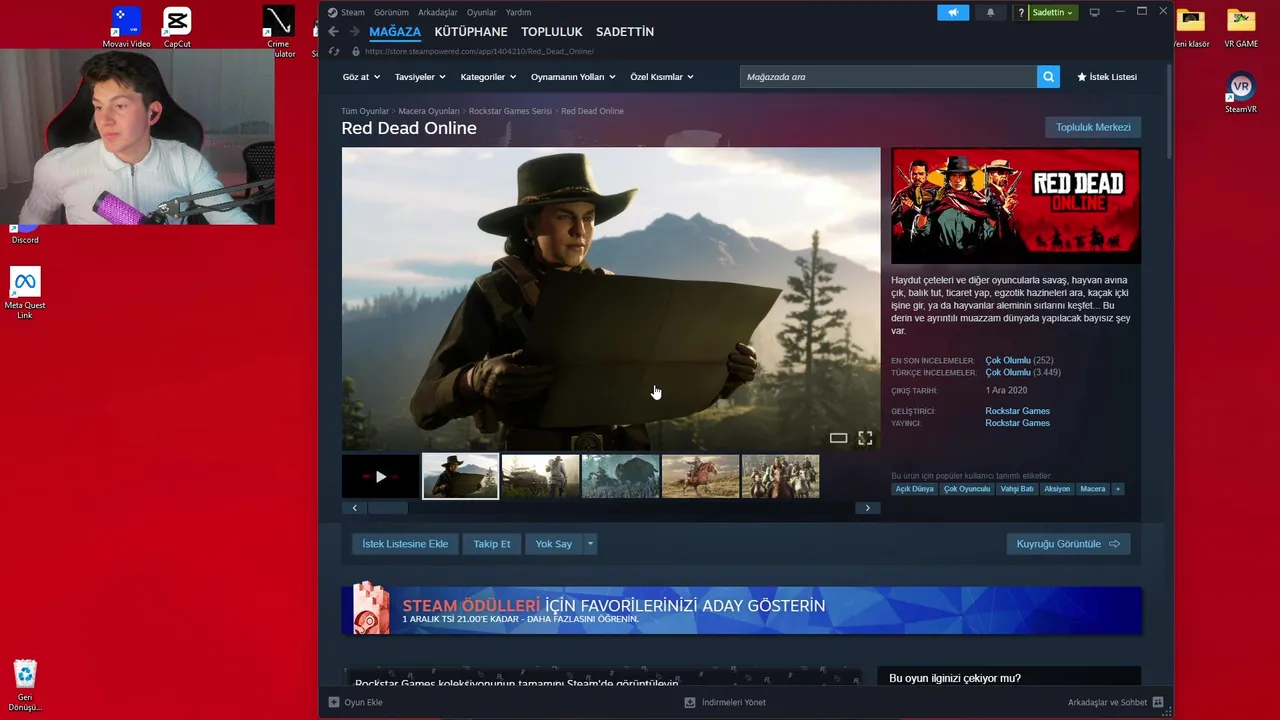Viewport: 1280px width, 720px height.
Task: Switch to the KÜTÜPHANE tab
Action: pos(471,32)
